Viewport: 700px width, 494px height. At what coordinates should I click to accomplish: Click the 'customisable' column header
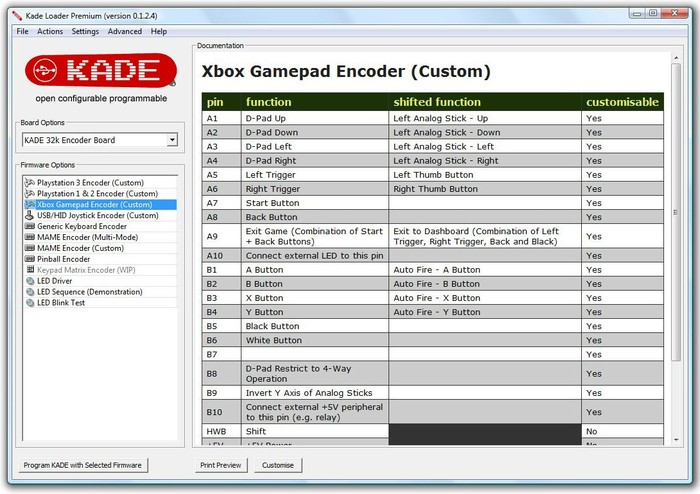coord(622,102)
